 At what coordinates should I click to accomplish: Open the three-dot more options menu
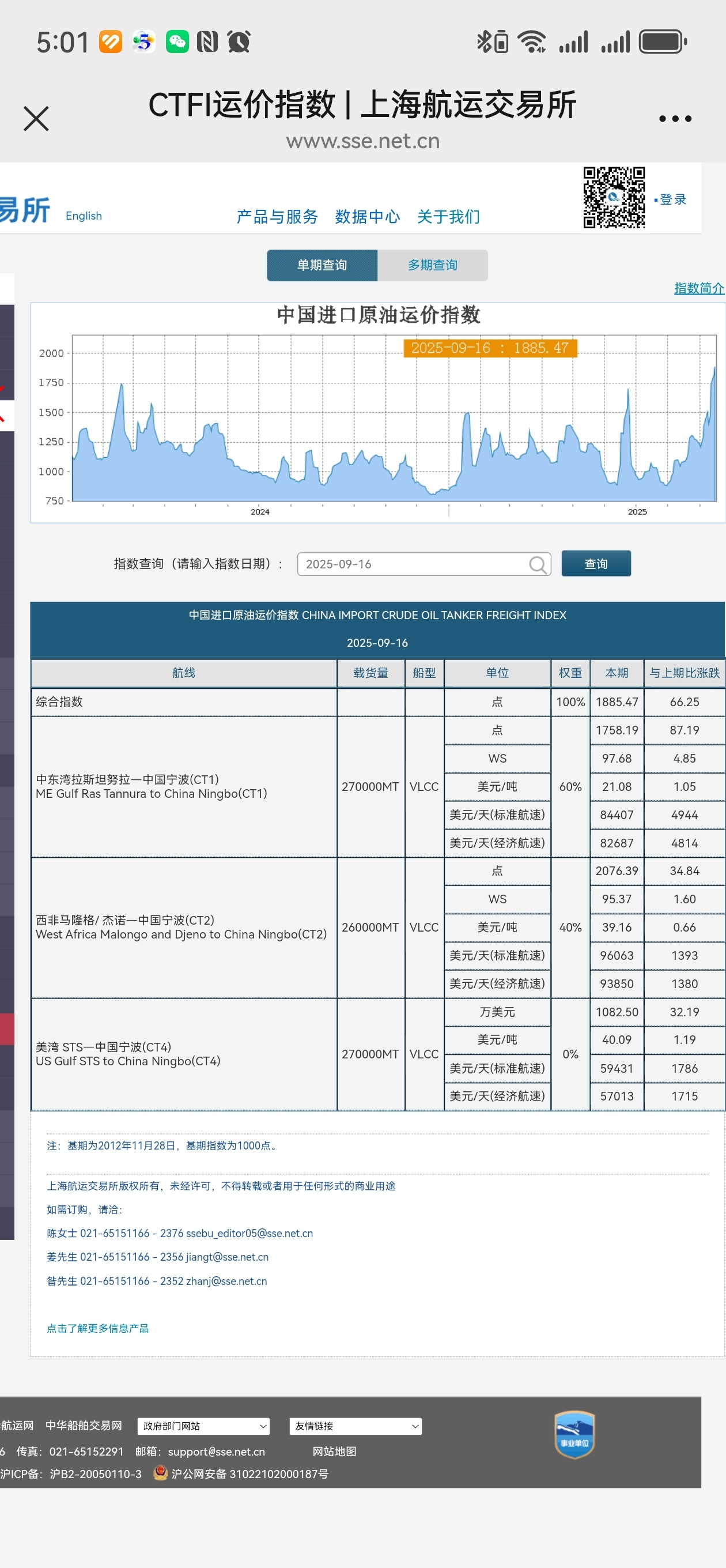pyautogui.click(x=675, y=119)
